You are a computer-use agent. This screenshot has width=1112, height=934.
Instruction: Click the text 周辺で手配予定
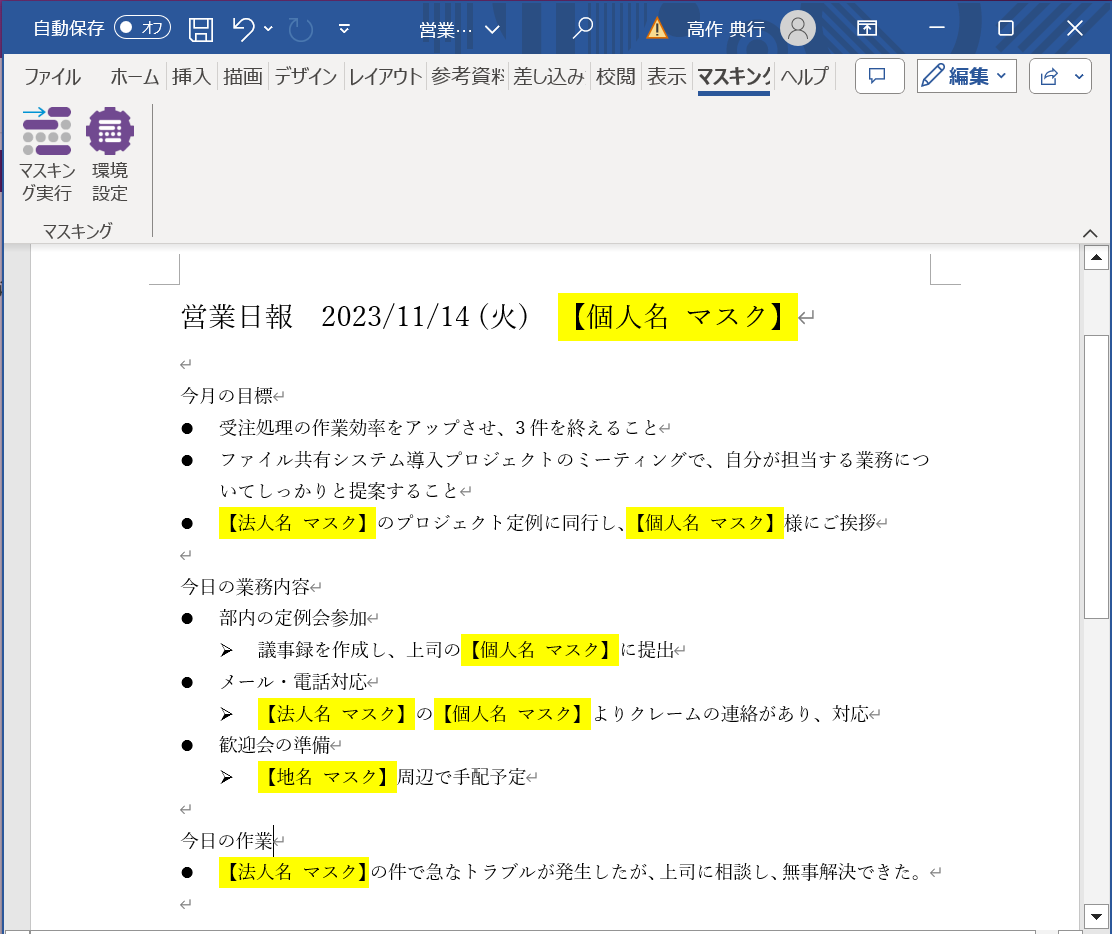click(x=461, y=777)
